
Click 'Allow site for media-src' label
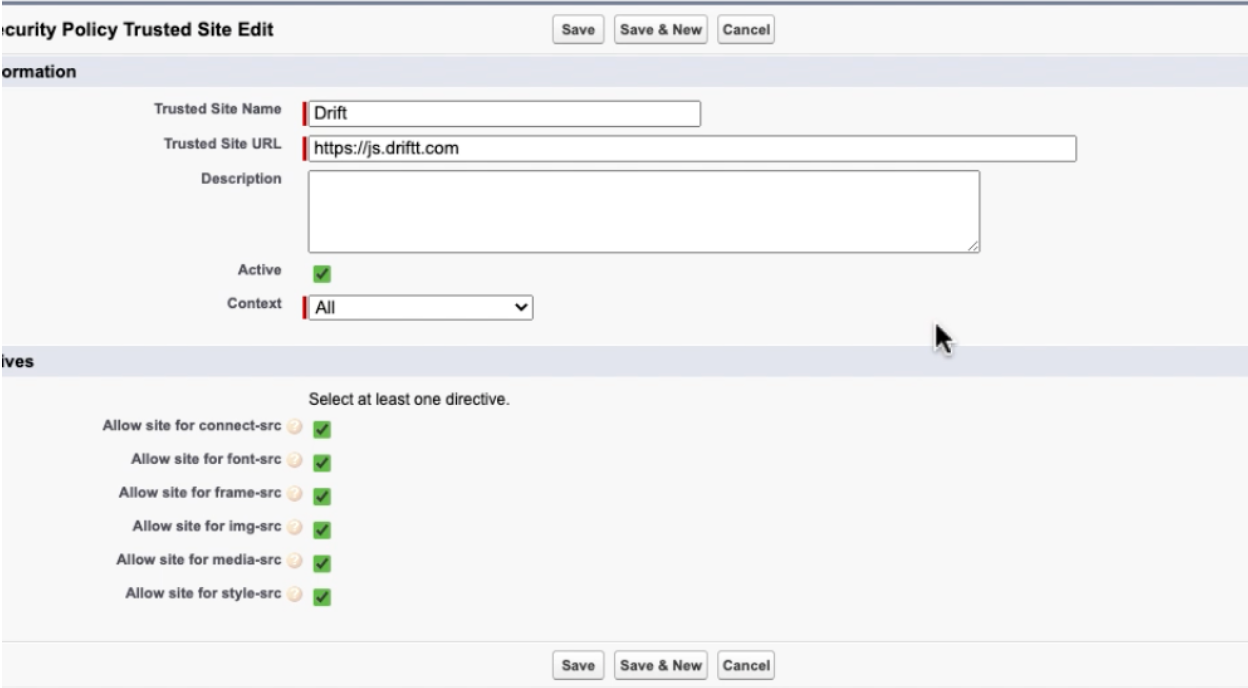200,559
